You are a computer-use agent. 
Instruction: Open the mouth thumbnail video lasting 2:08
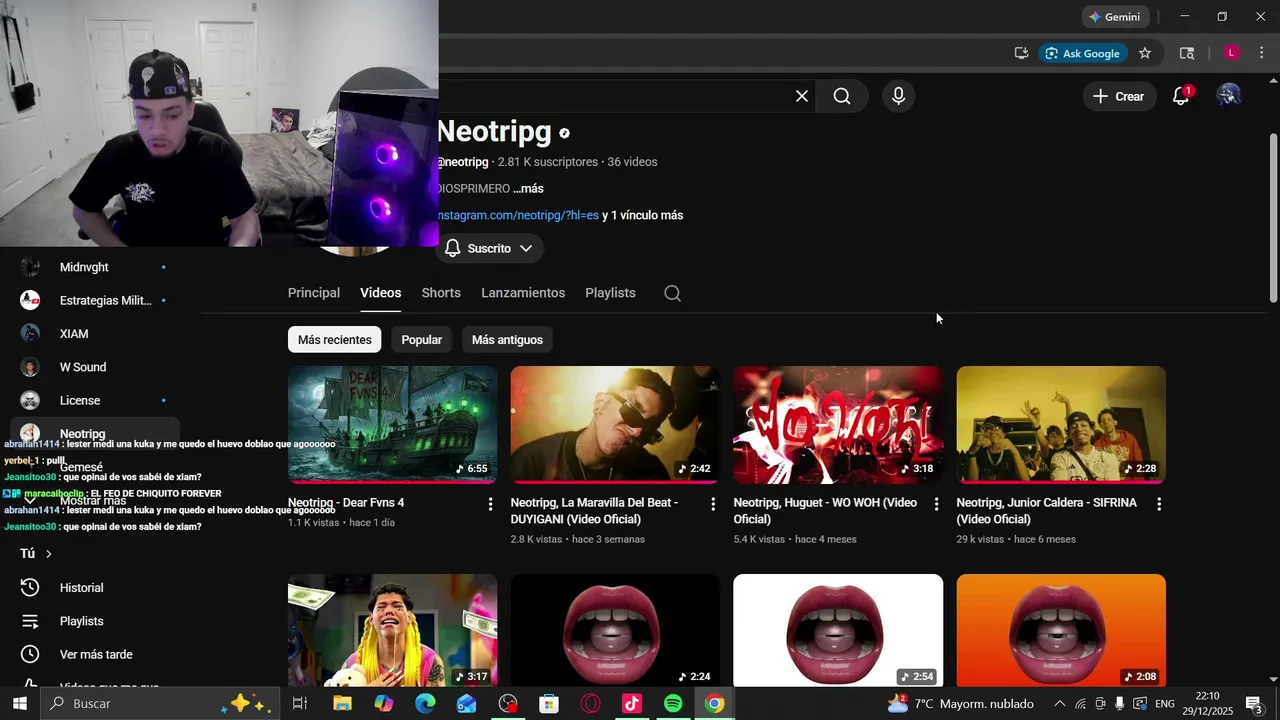[1061, 630]
